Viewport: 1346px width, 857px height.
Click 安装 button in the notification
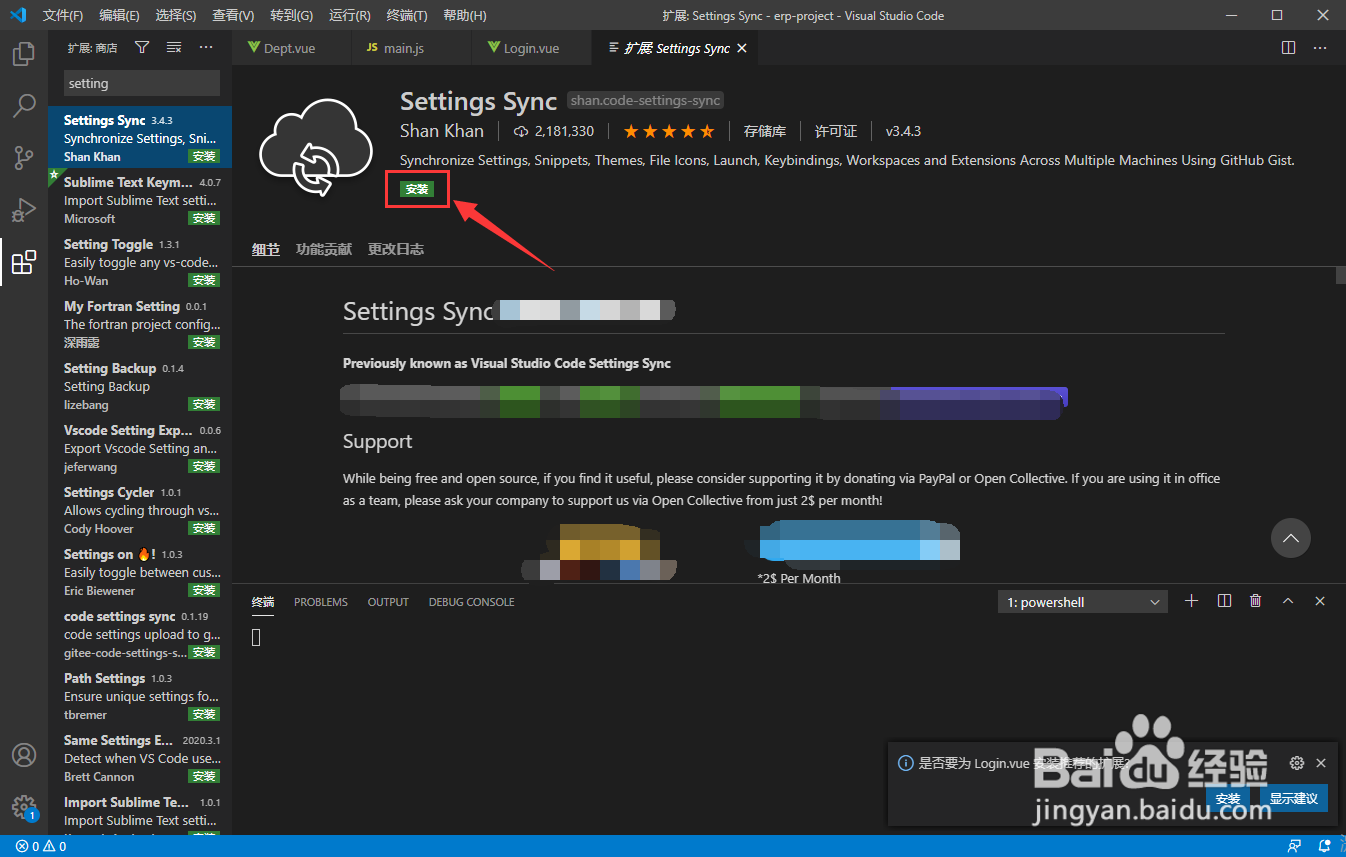click(x=1228, y=798)
